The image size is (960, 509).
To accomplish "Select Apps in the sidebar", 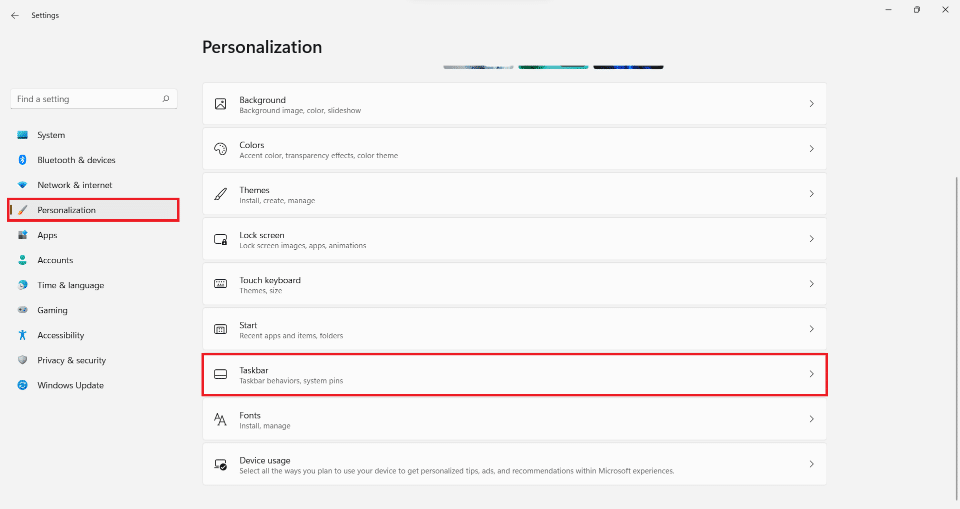I will click(x=47, y=235).
